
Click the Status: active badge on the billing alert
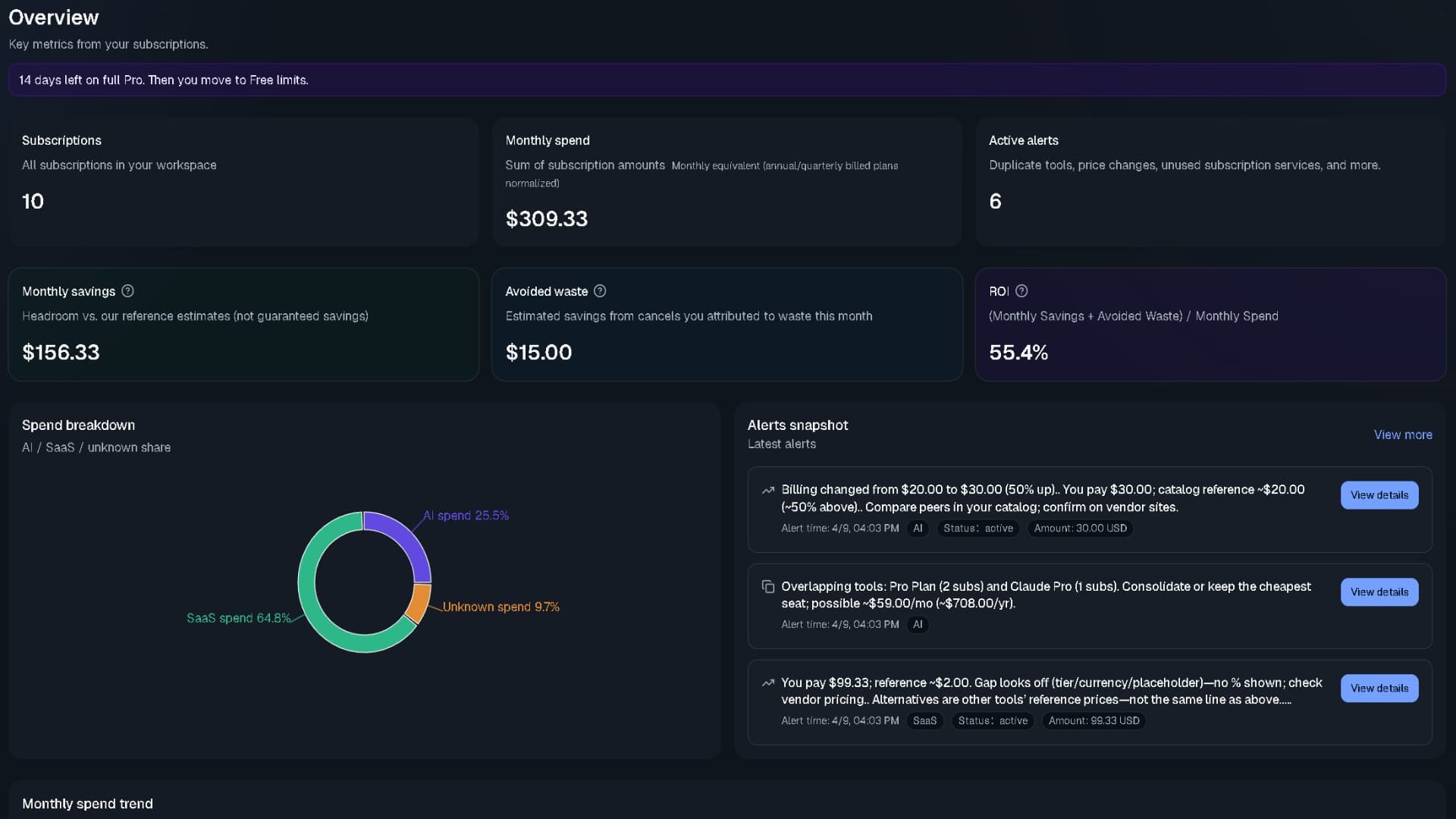tap(977, 528)
